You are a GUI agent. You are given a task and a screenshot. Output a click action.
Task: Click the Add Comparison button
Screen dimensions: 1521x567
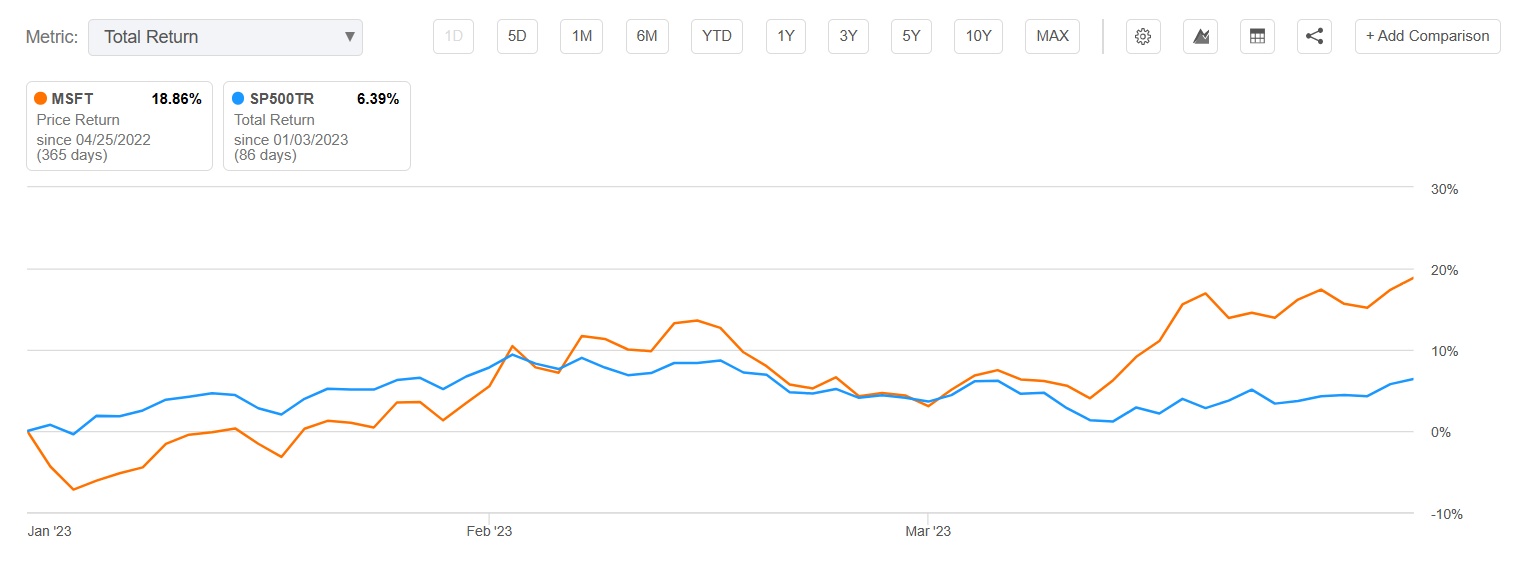1427,37
